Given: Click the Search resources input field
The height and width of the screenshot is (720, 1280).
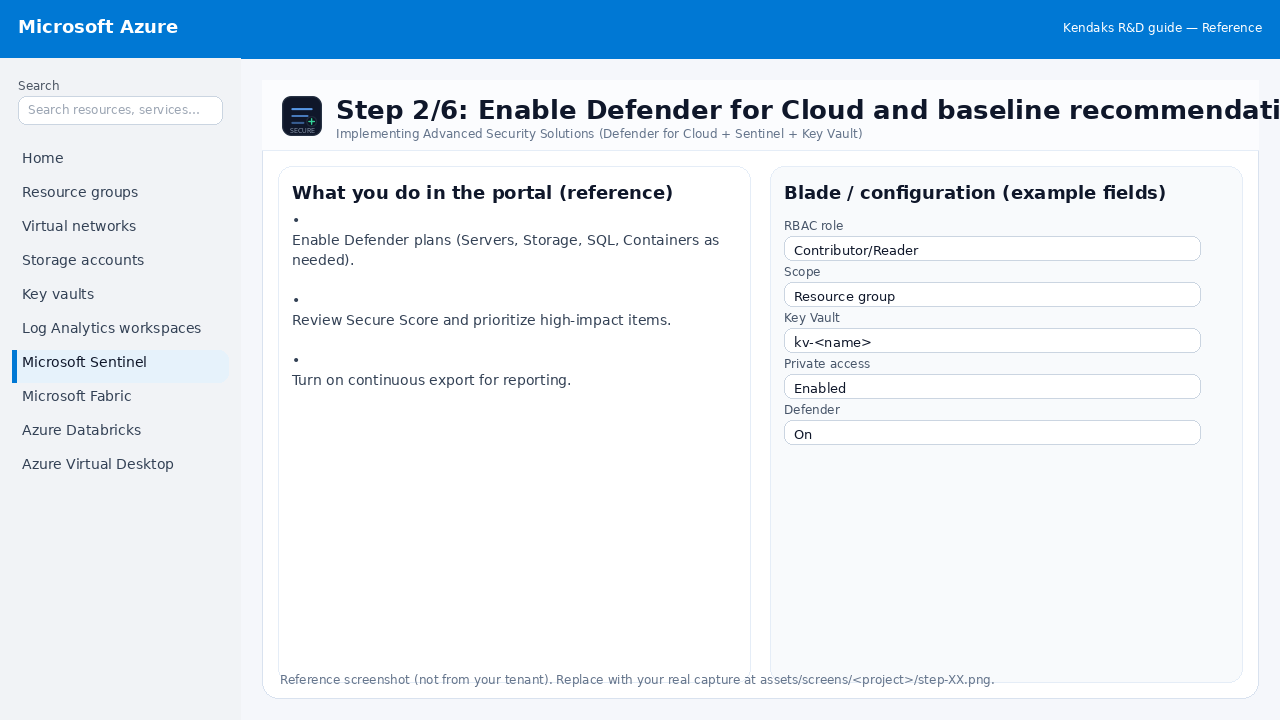Looking at the screenshot, I should click(x=120, y=110).
